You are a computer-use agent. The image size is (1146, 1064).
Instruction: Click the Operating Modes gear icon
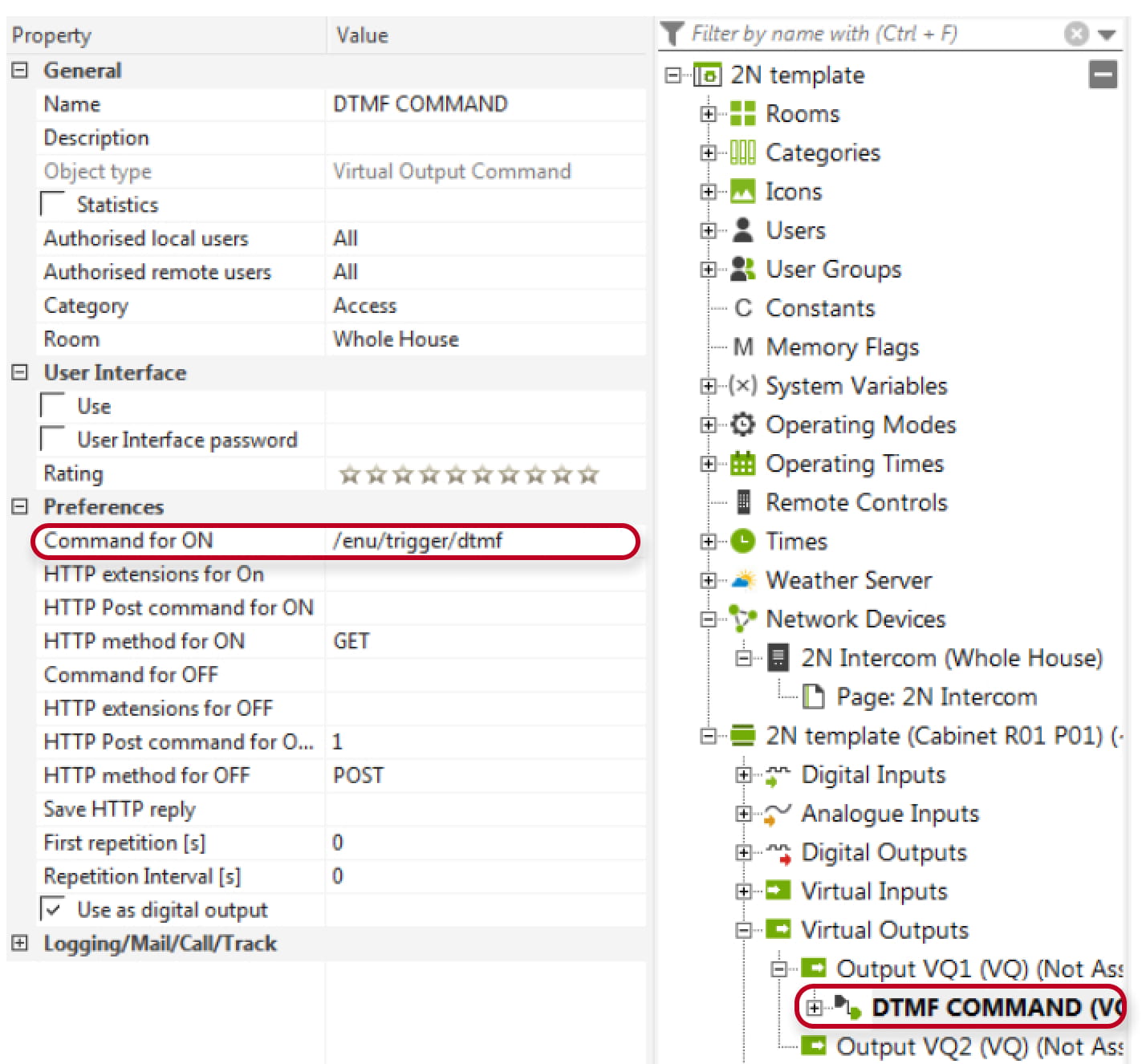pyautogui.click(x=743, y=424)
